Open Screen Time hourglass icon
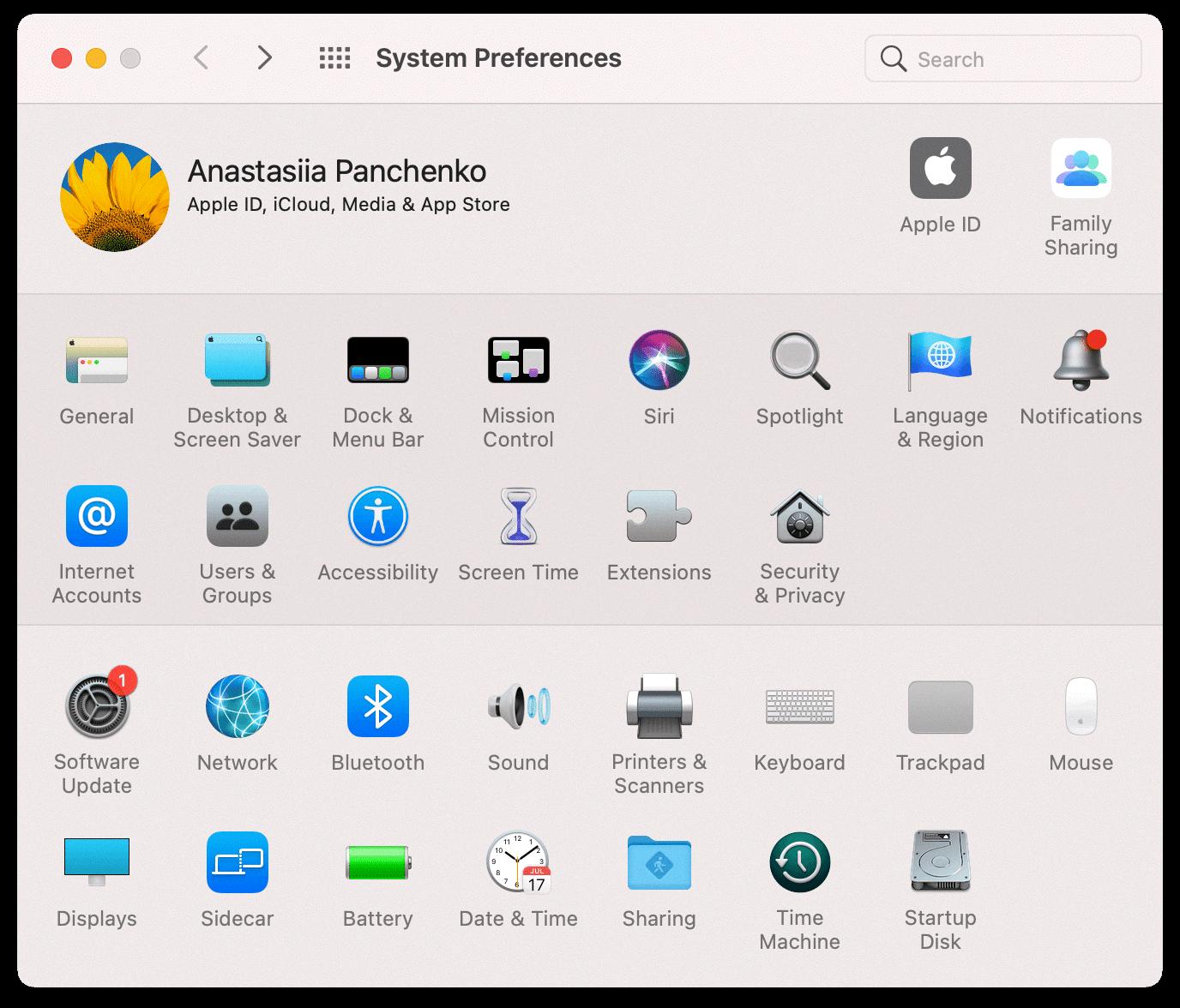This screenshot has height=1008, width=1180. 518,517
